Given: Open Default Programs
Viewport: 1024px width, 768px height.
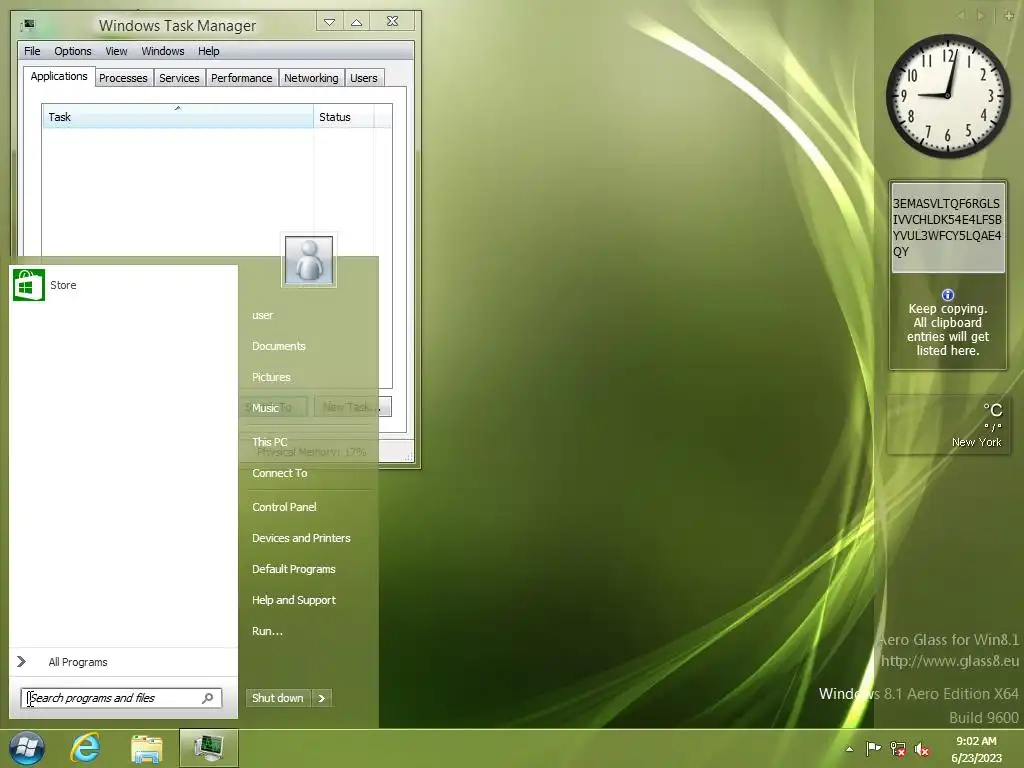Looking at the screenshot, I should pyautogui.click(x=293, y=569).
